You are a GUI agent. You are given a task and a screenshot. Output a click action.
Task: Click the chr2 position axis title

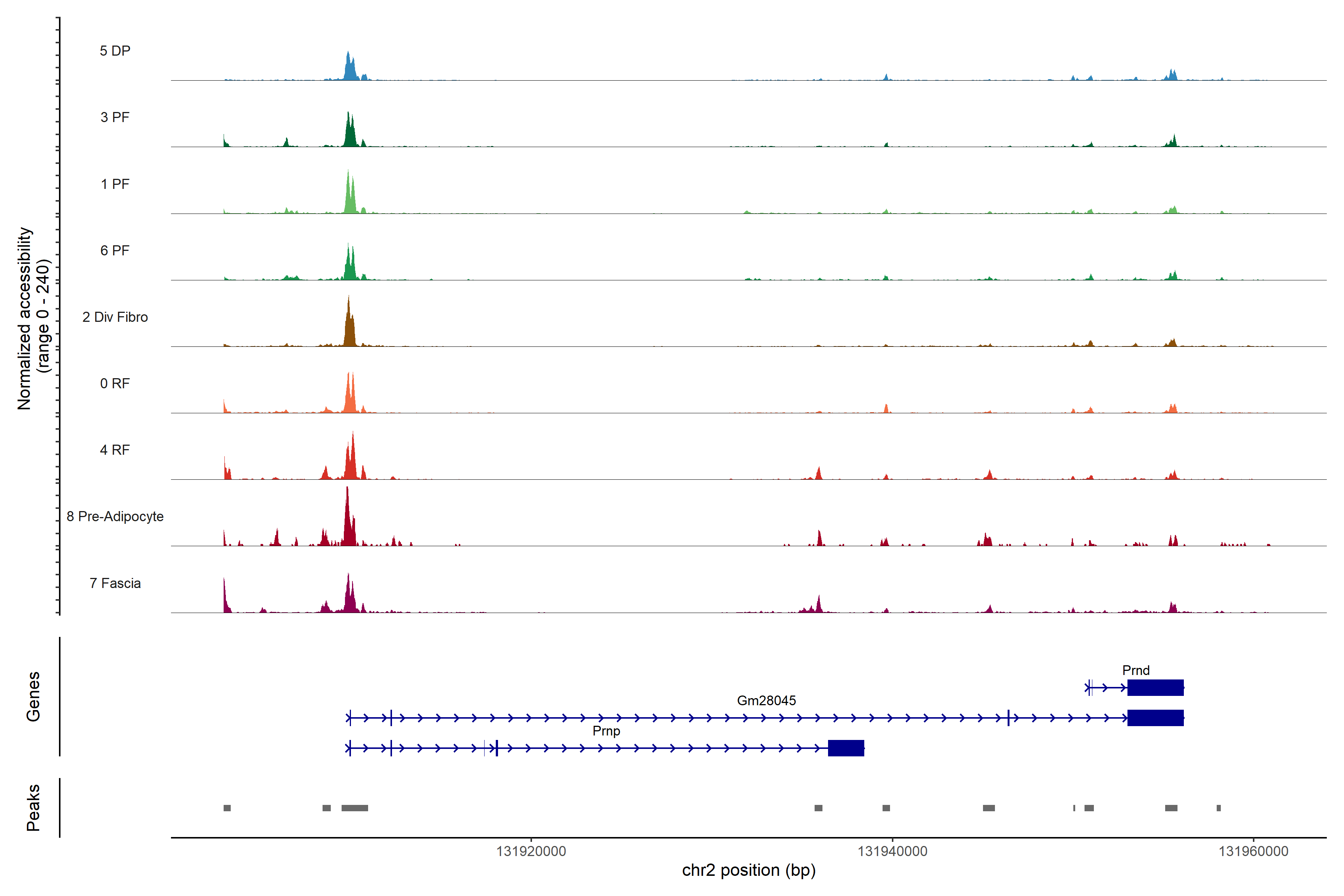[749, 870]
